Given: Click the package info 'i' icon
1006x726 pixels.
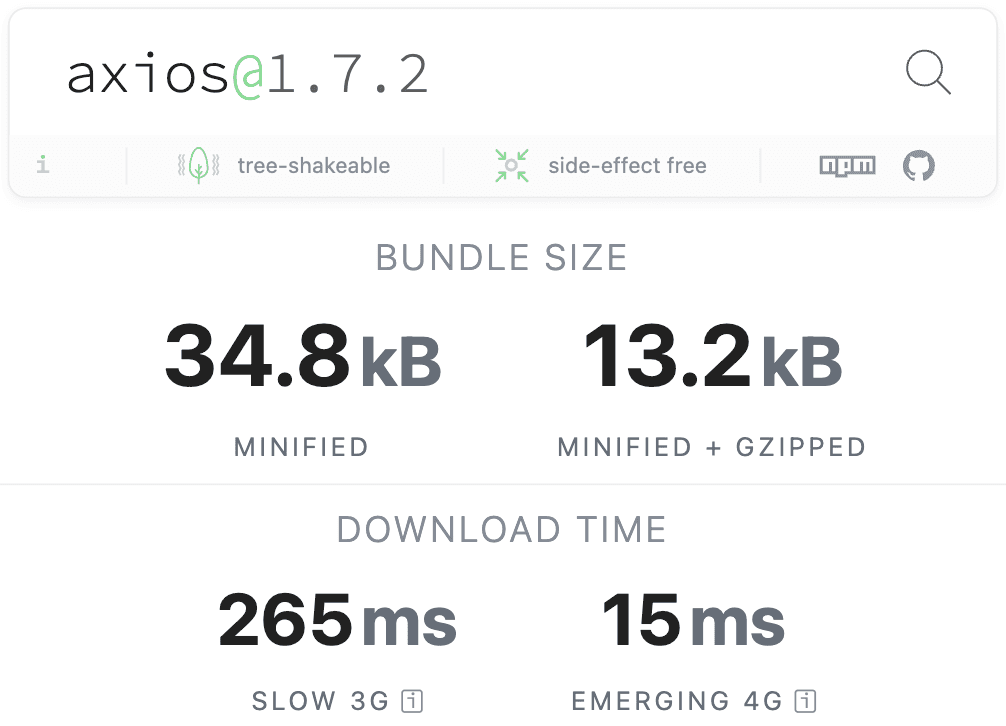Looking at the screenshot, I should coord(43,165).
